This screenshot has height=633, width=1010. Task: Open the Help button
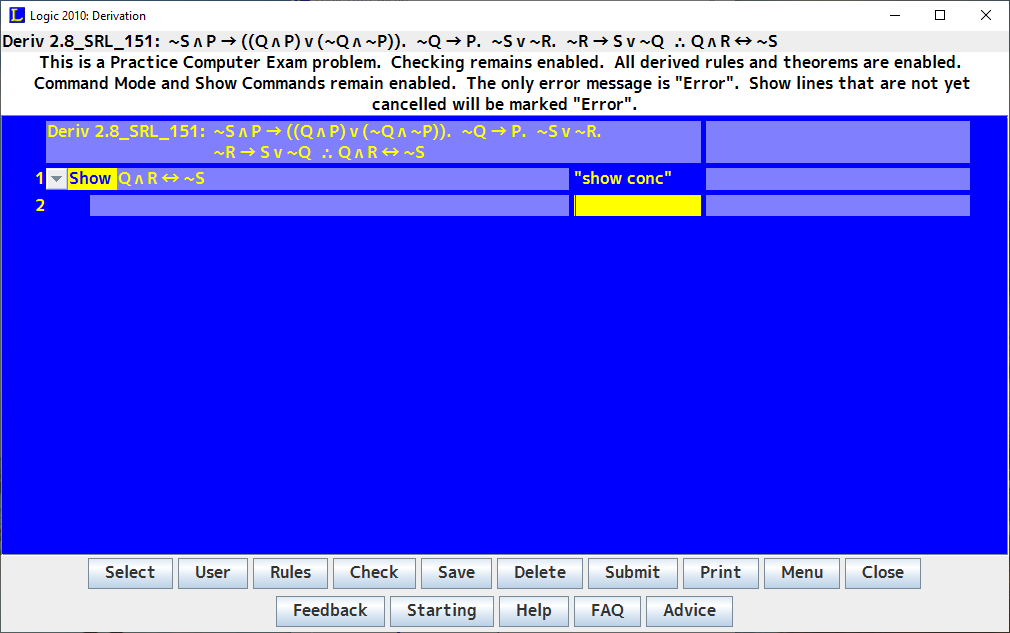click(534, 610)
